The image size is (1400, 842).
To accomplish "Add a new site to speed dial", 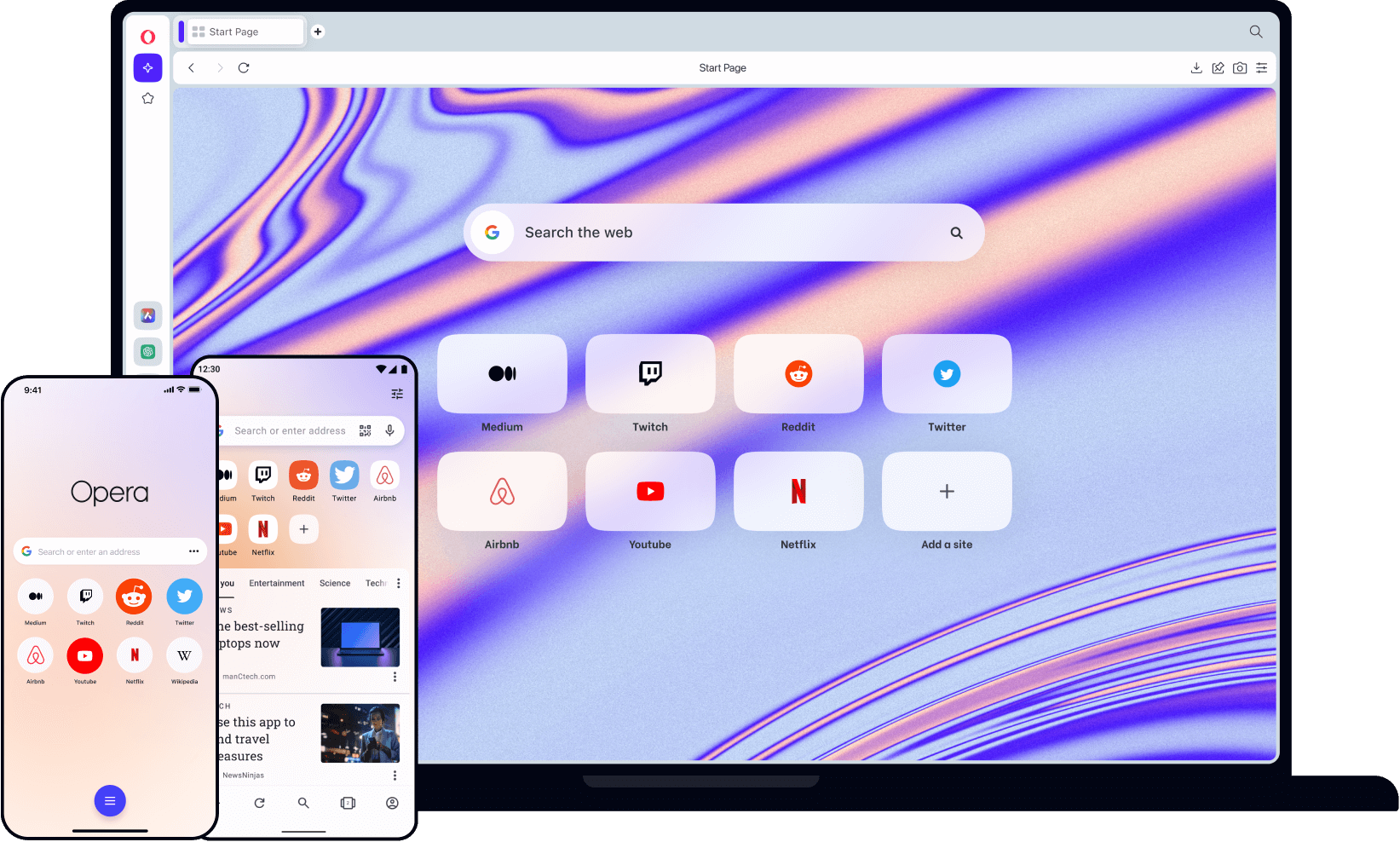I will pyautogui.click(x=947, y=491).
